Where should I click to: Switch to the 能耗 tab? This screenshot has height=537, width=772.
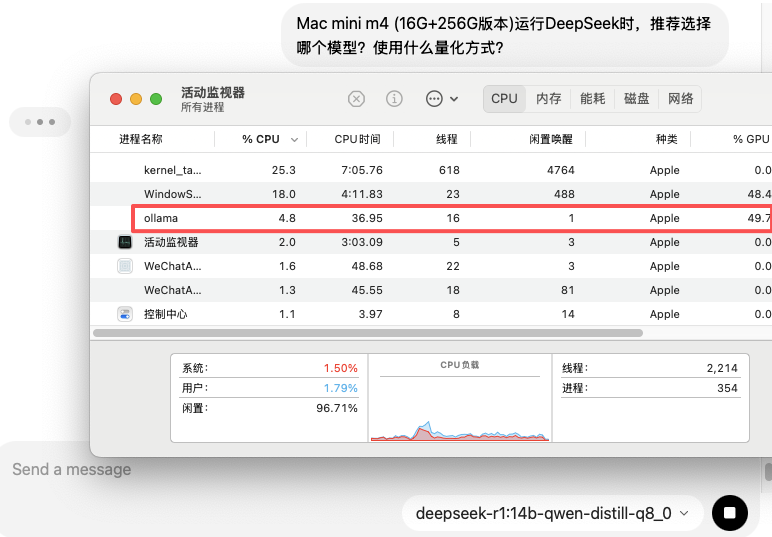point(592,99)
